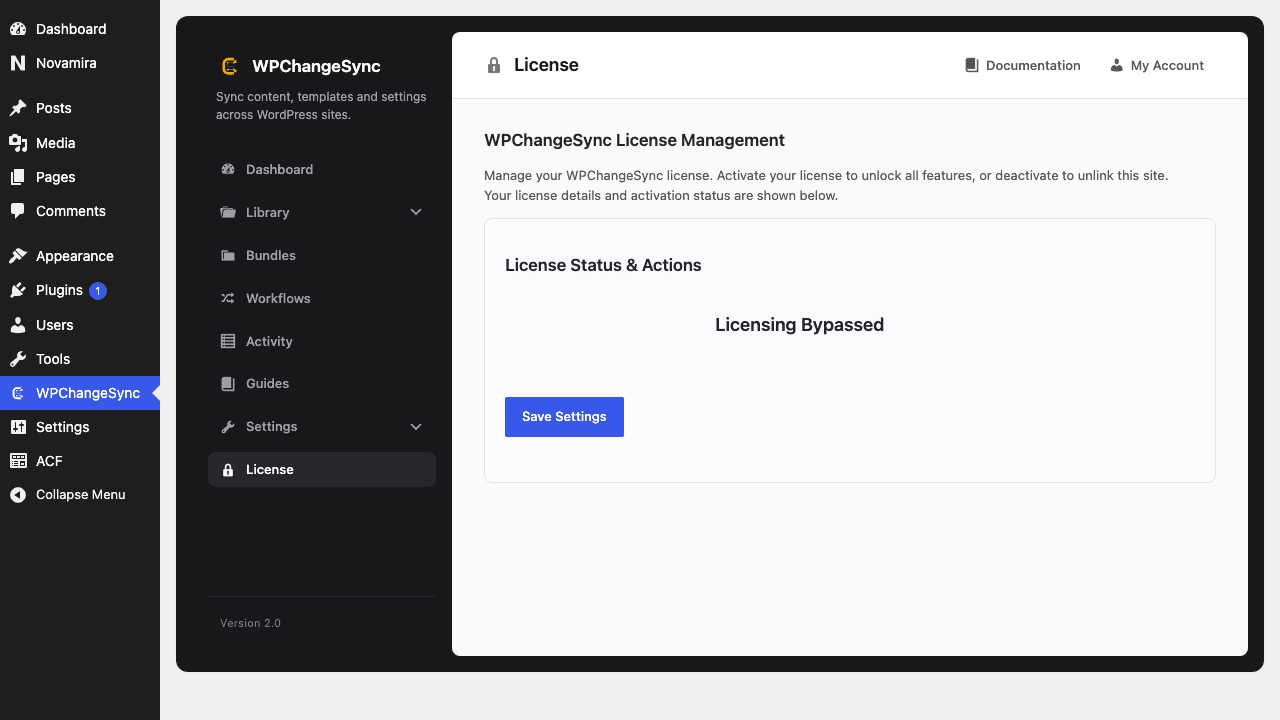Click the WPChangeSync title in the plugin sidebar

pos(316,66)
